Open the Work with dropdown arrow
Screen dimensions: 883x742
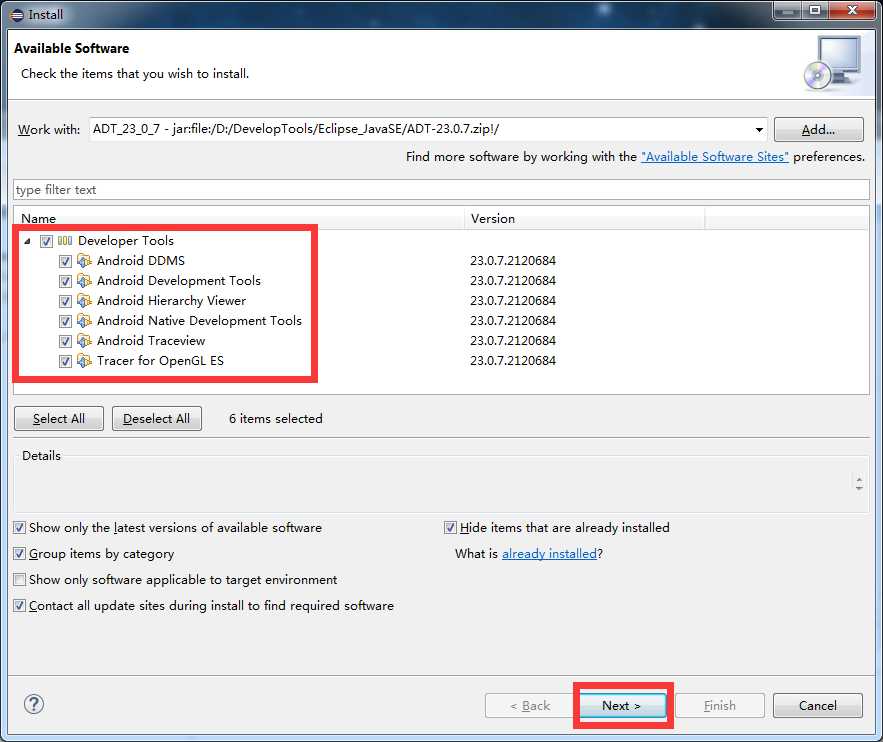tap(759, 129)
